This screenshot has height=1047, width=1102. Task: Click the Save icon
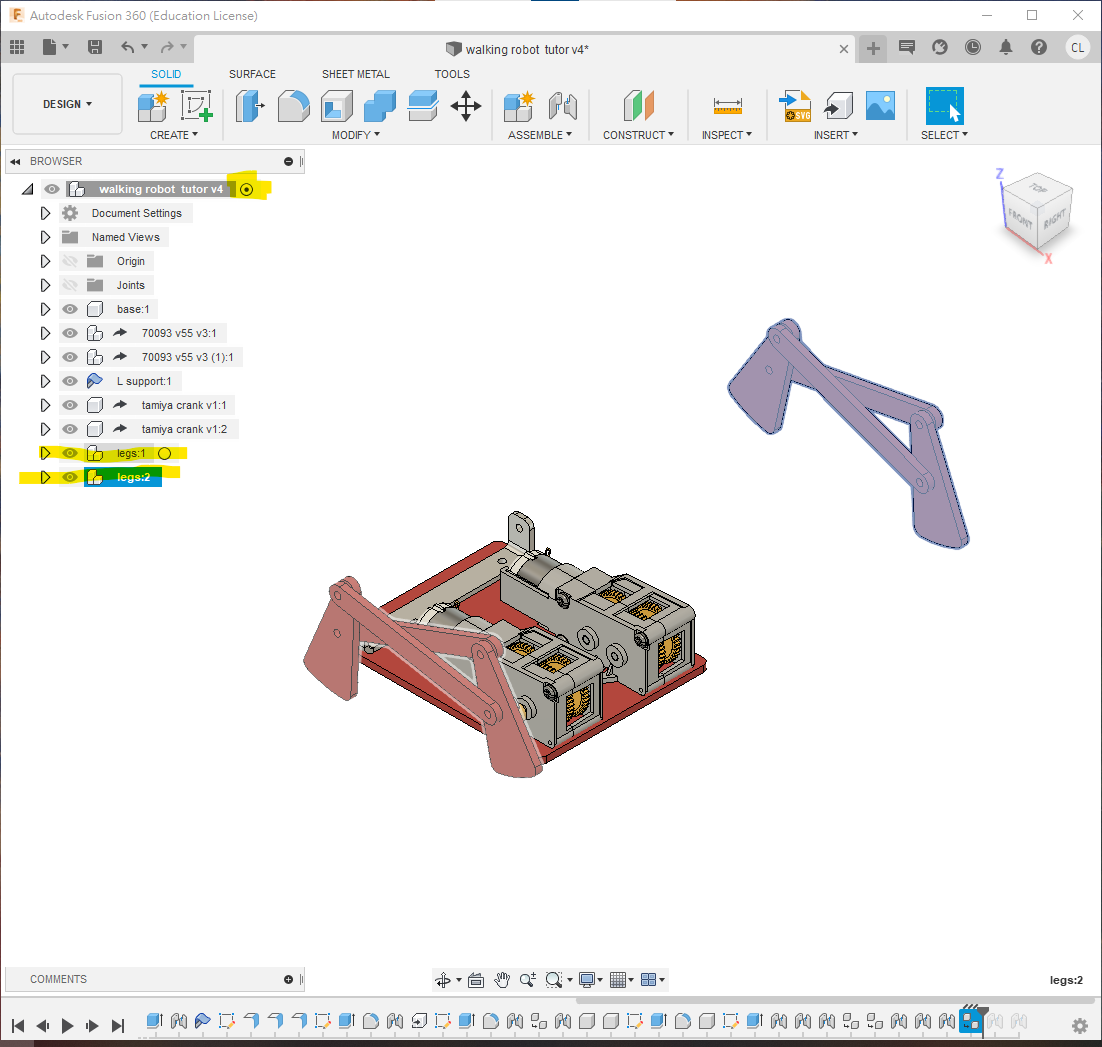click(x=95, y=47)
